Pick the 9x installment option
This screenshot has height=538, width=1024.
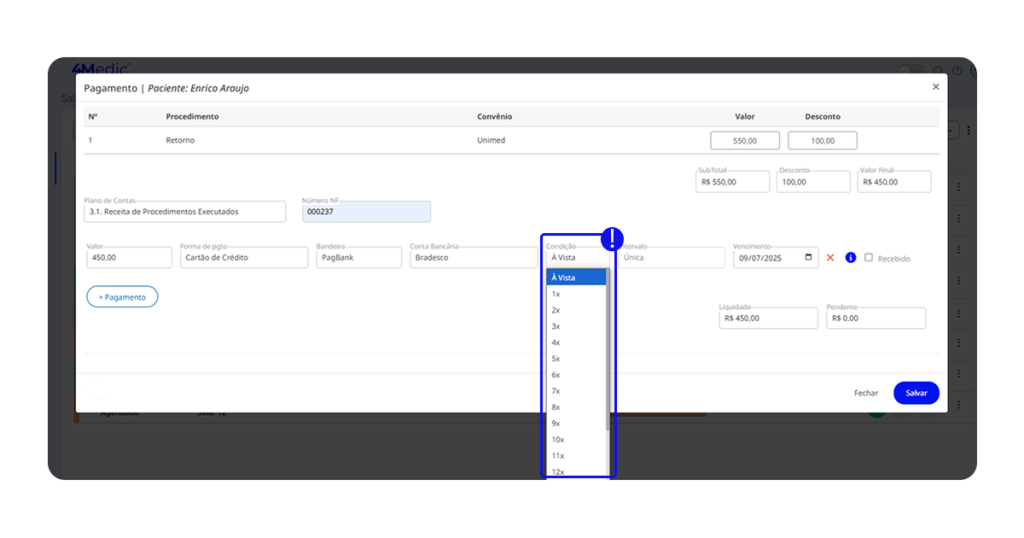coord(577,423)
